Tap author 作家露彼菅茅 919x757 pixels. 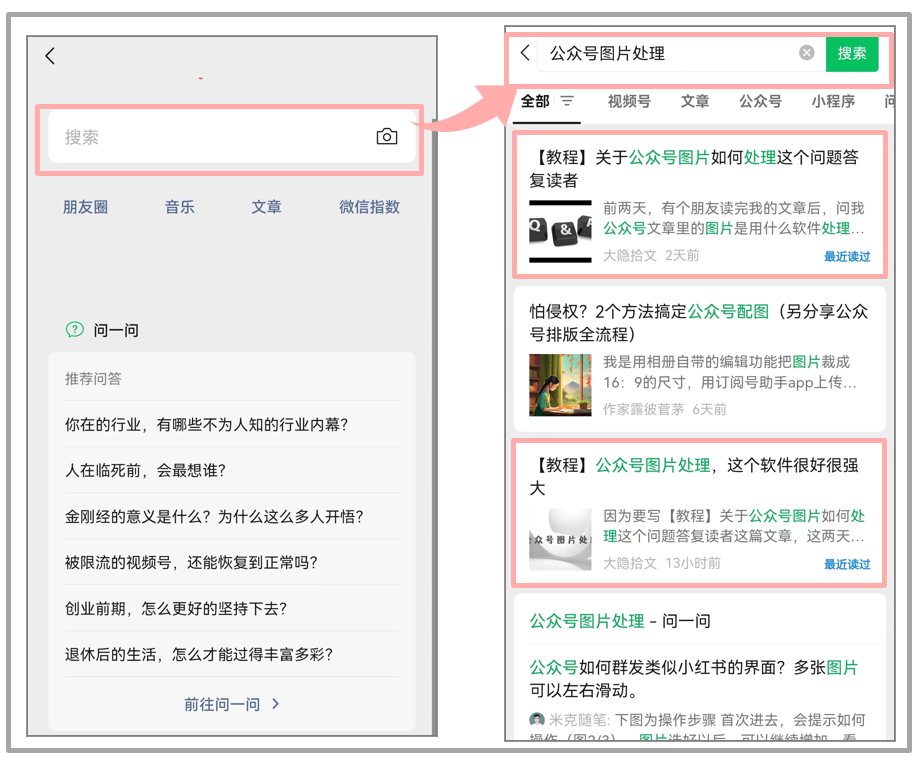coord(644,409)
